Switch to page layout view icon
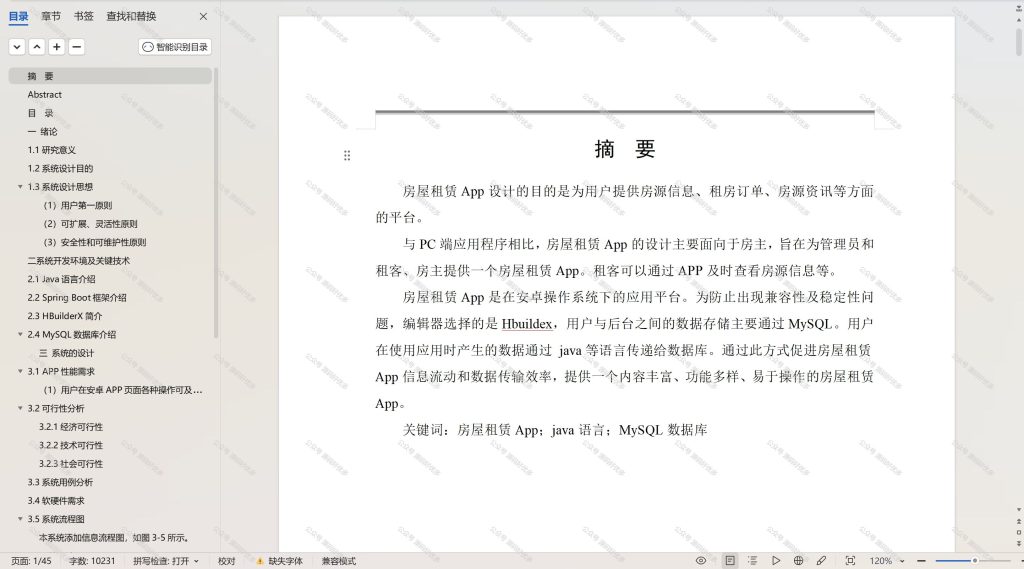Image resolution: width=1024 pixels, height=569 pixels. click(729, 561)
